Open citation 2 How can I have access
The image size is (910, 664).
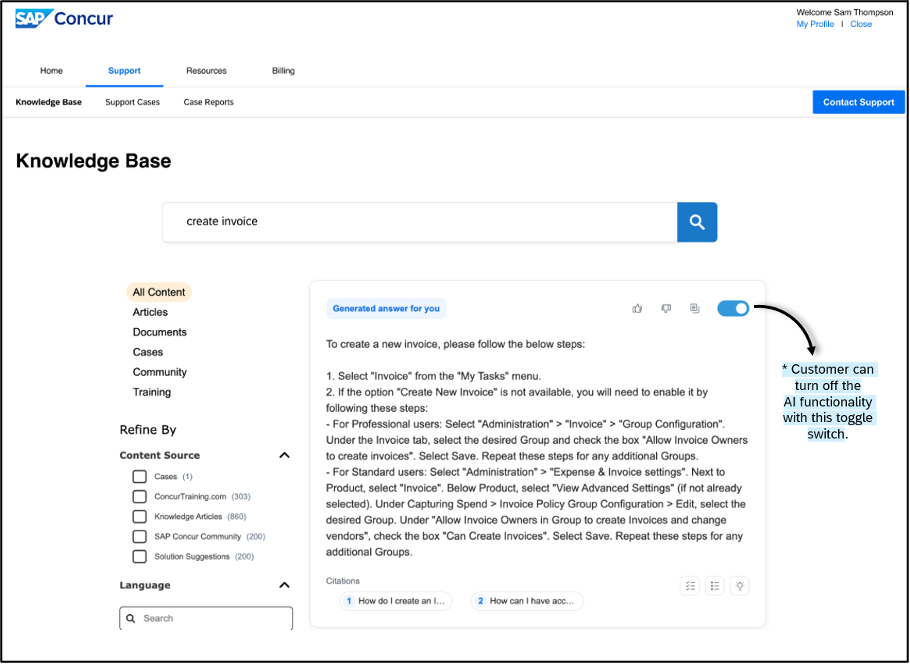pyautogui.click(x=527, y=601)
